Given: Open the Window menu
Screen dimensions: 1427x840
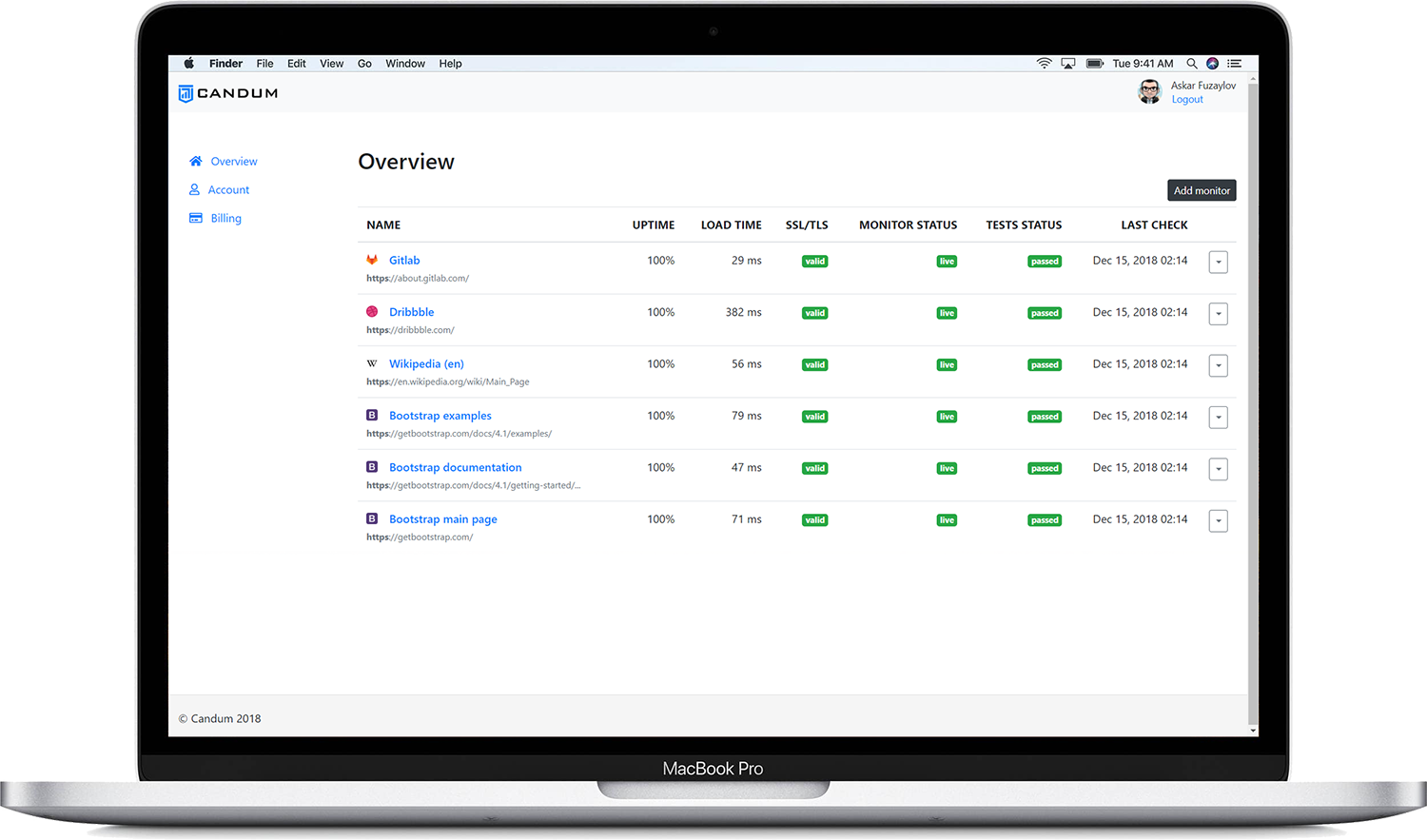Looking at the screenshot, I should click(x=405, y=64).
